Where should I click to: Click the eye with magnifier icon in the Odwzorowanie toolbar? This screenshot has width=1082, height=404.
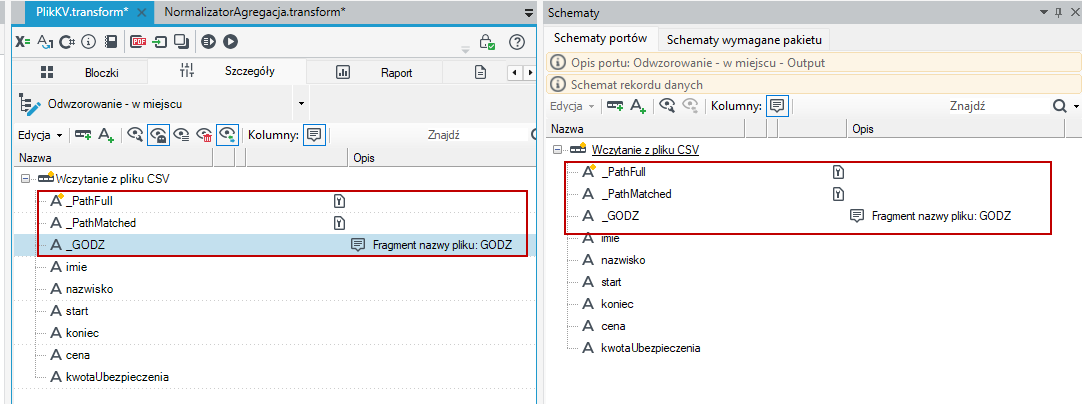135,135
